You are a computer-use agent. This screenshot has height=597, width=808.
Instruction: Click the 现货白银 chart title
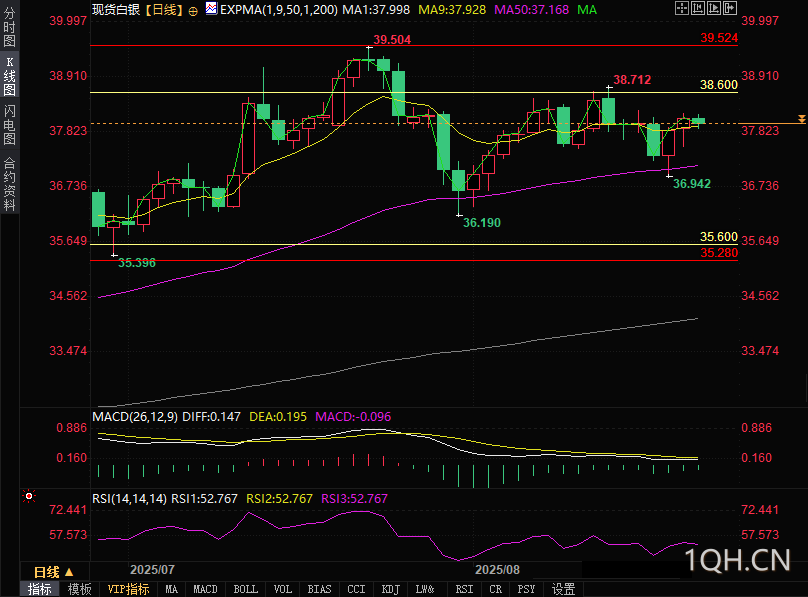[116, 10]
